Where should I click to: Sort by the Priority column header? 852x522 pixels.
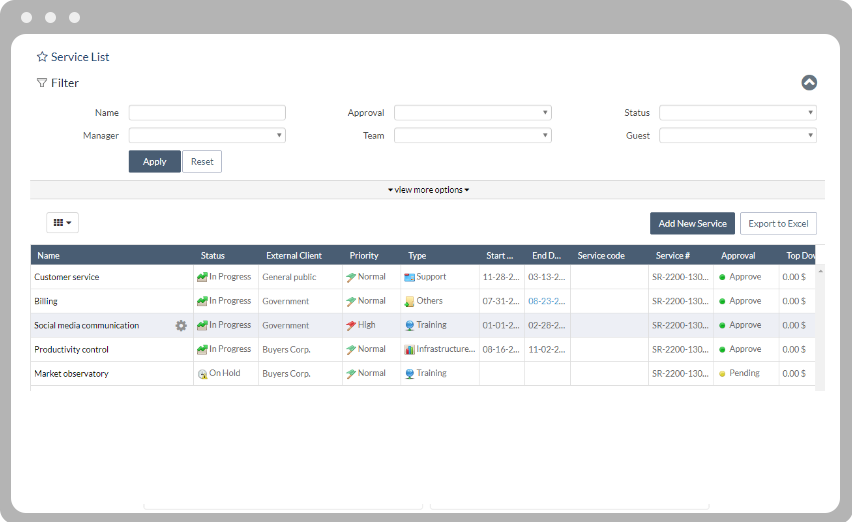pos(364,255)
